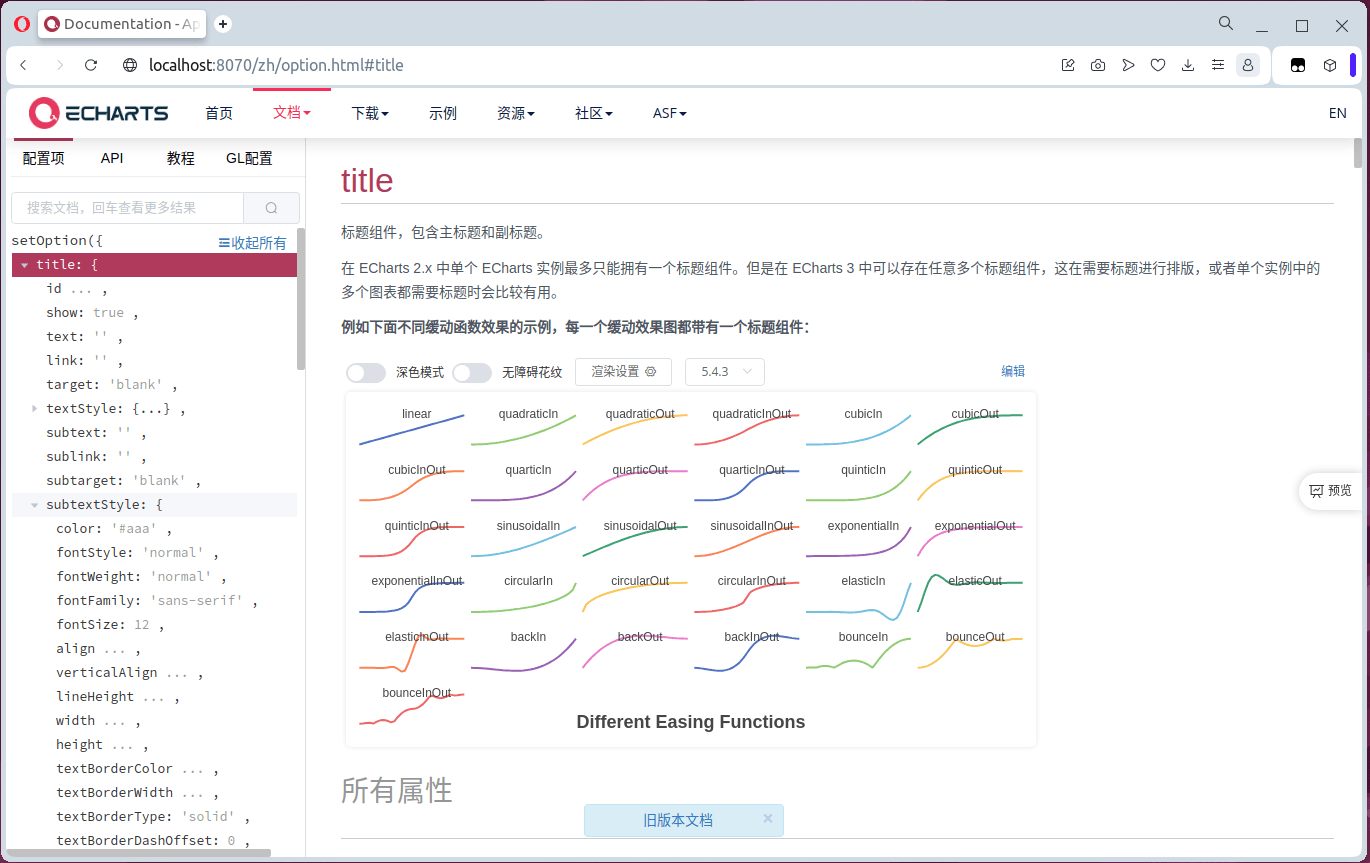The image size is (1370, 863).
Task: Click the main page vertical scrollbar
Action: click(1357, 153)
